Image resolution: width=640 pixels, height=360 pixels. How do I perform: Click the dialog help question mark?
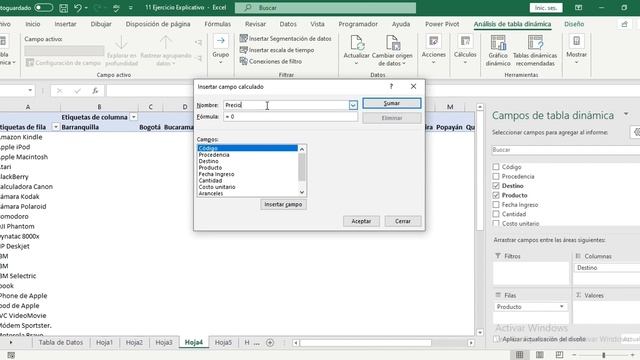pyautogui.click(x=391, y=86)
